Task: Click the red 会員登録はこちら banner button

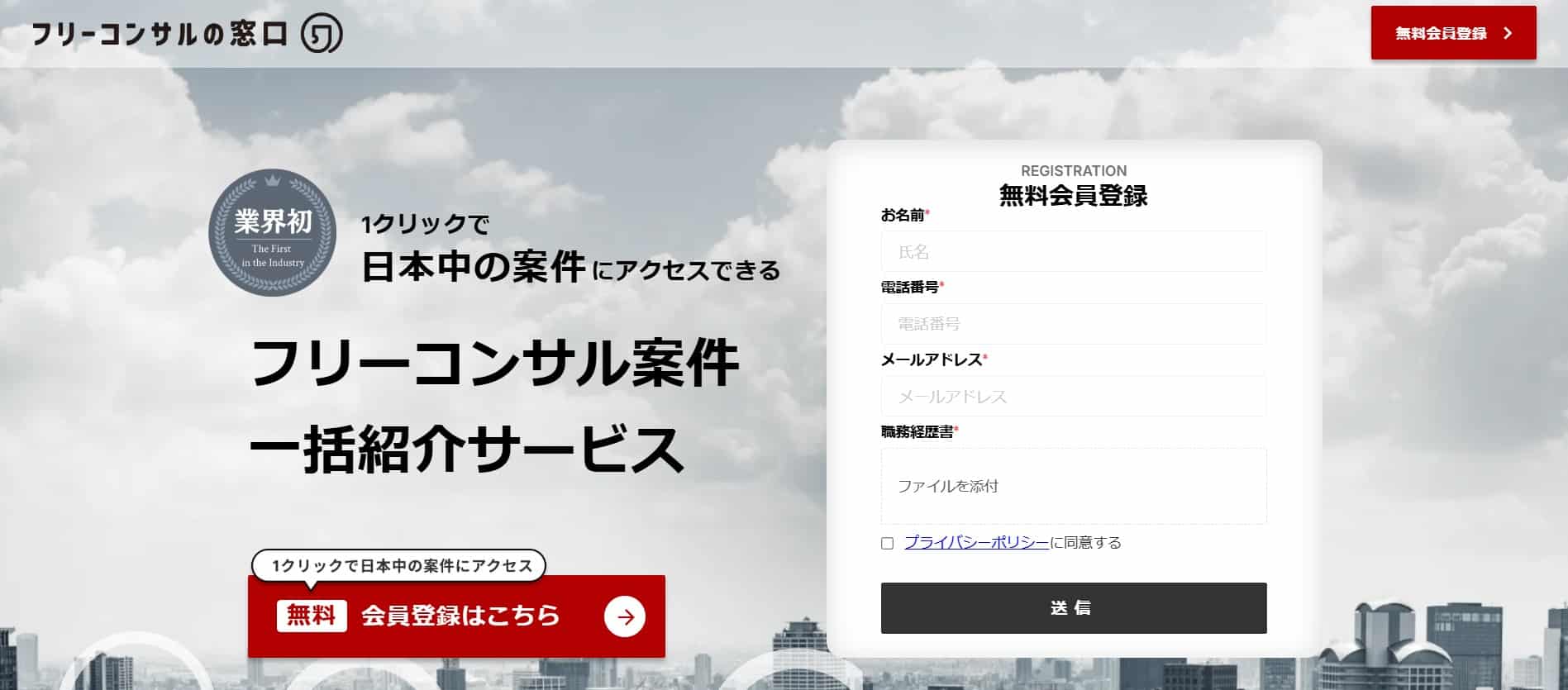Action: (456, 616)
